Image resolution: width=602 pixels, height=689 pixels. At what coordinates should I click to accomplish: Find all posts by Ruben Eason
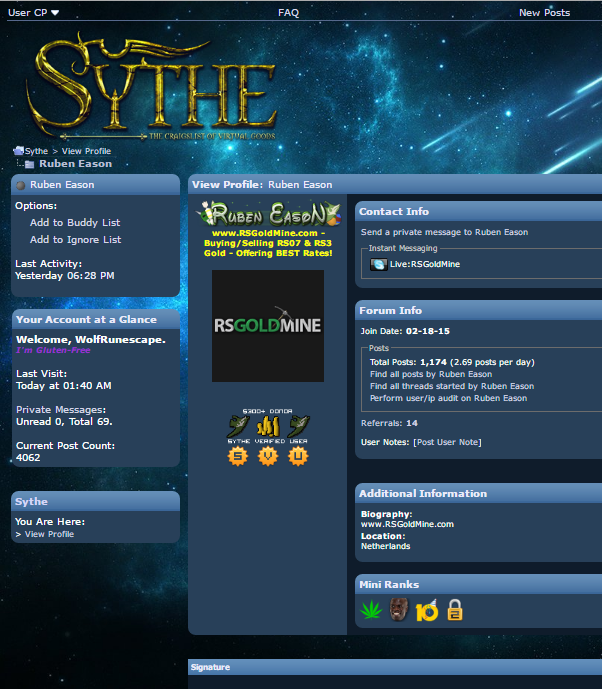tap(431, 374)
